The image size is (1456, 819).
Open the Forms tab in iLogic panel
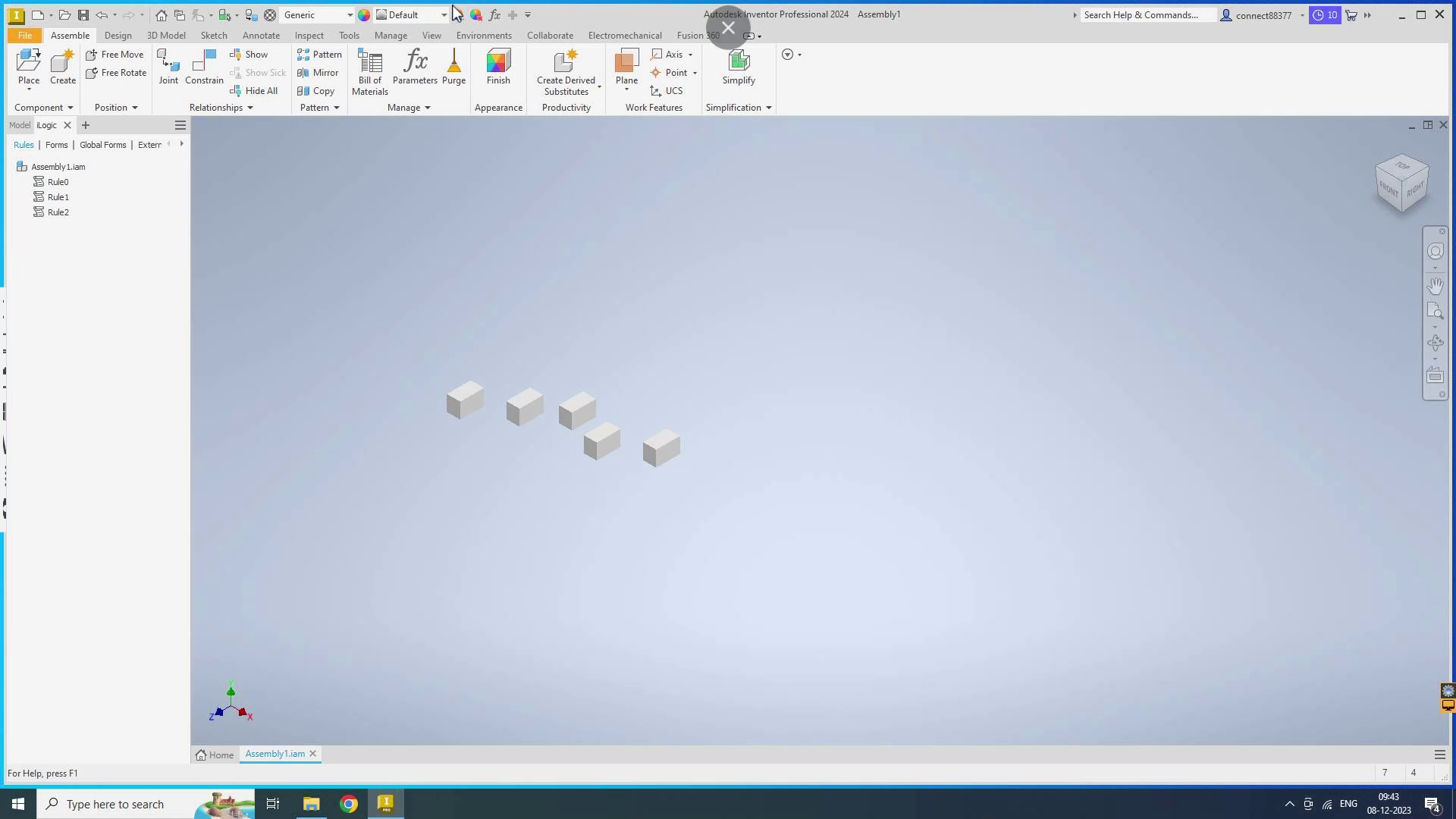point(56,145)
